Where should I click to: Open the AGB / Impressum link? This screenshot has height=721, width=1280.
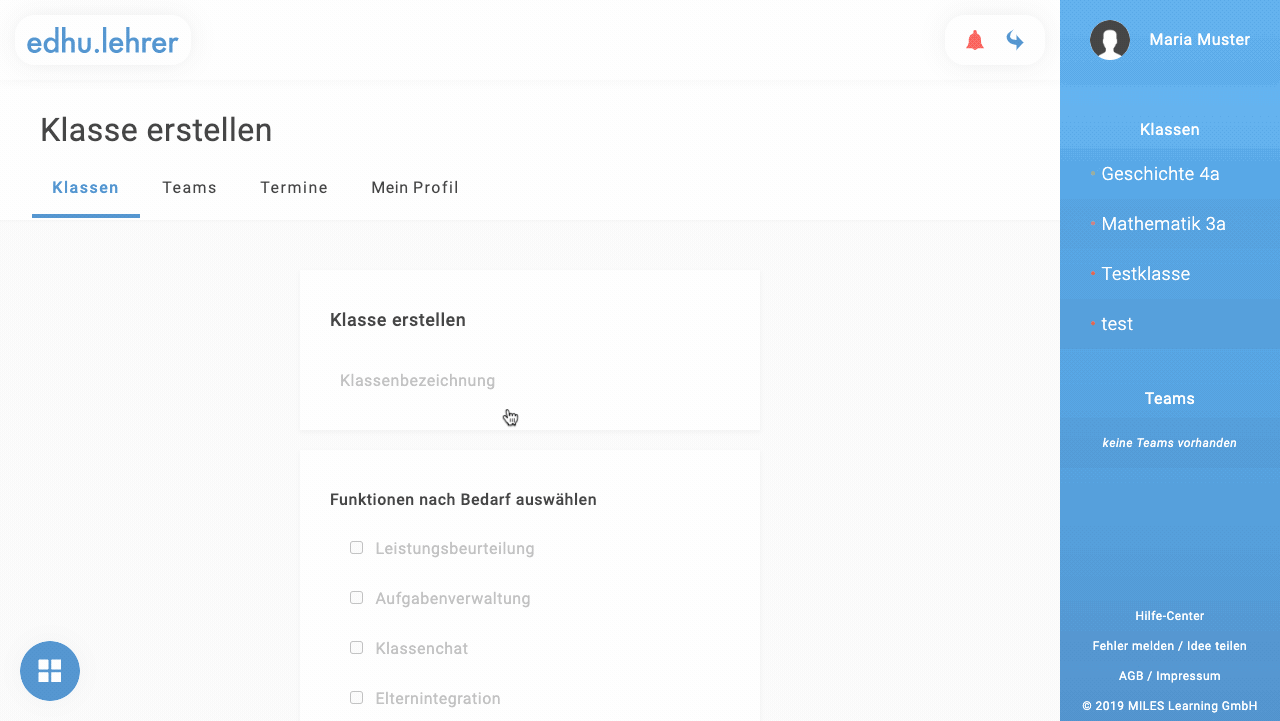(x=1170, y=676)
